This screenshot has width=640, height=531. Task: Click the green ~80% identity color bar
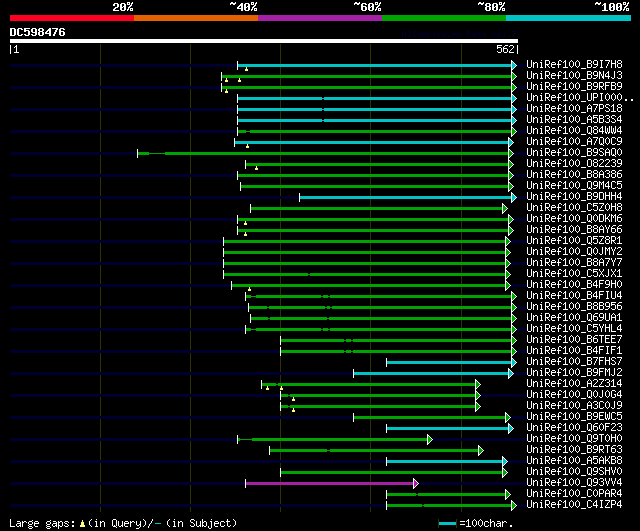pyautogui.click(x=444, y=18)
